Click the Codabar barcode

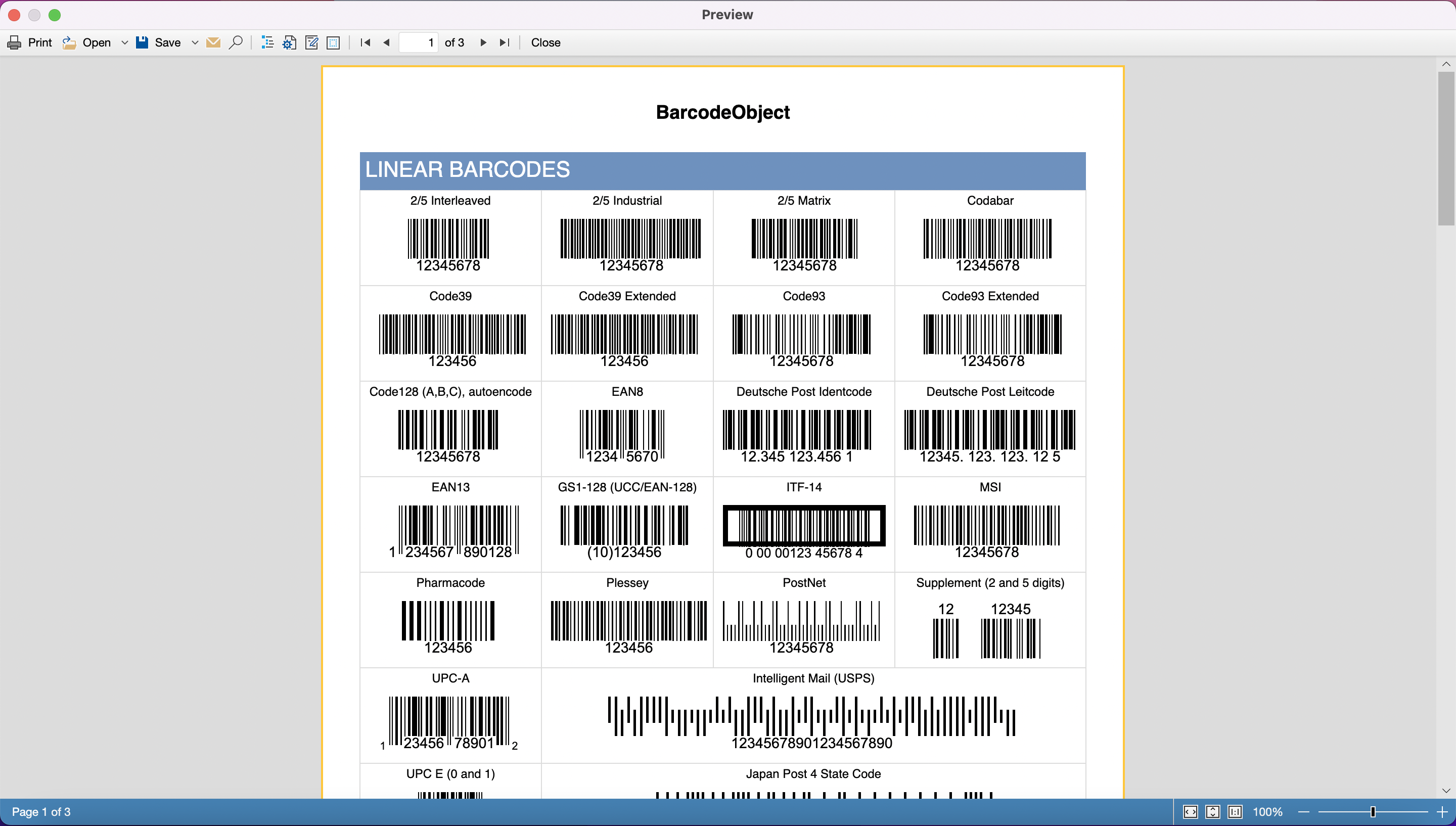coord(987,245)
